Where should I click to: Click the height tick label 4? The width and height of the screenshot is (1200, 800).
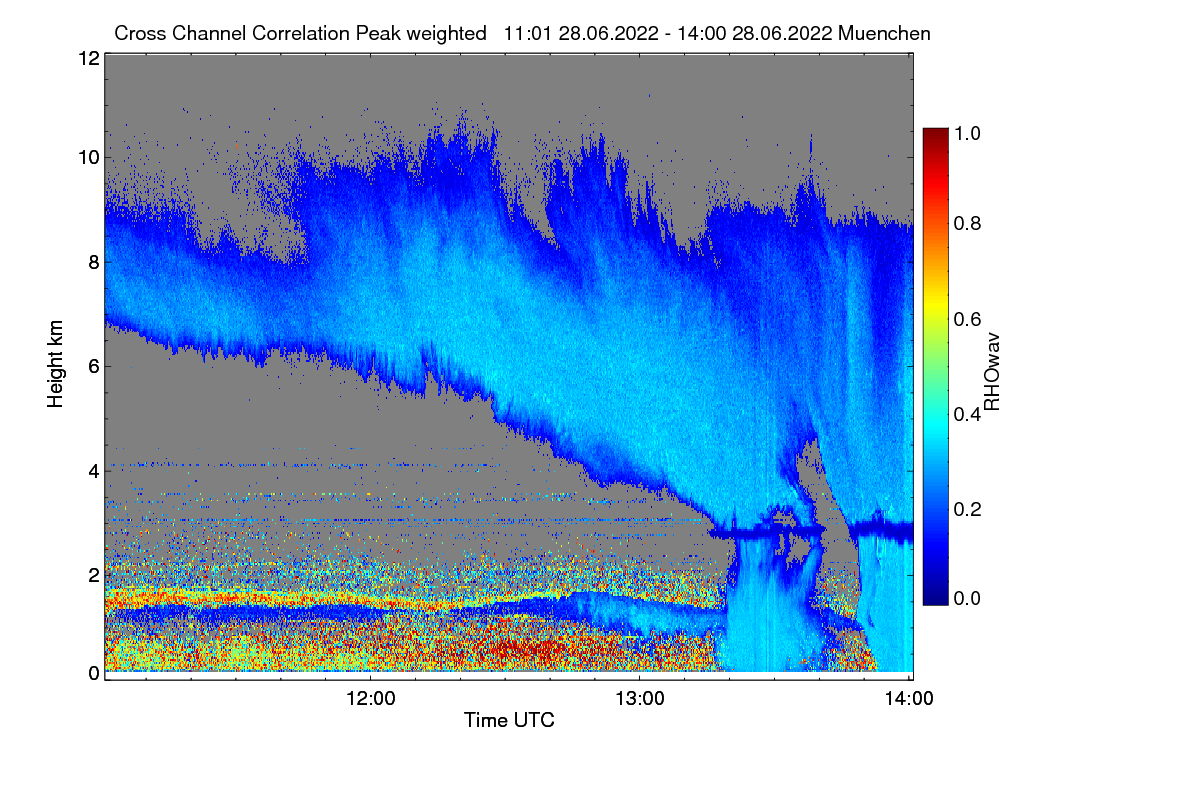[x=93, y=470]
